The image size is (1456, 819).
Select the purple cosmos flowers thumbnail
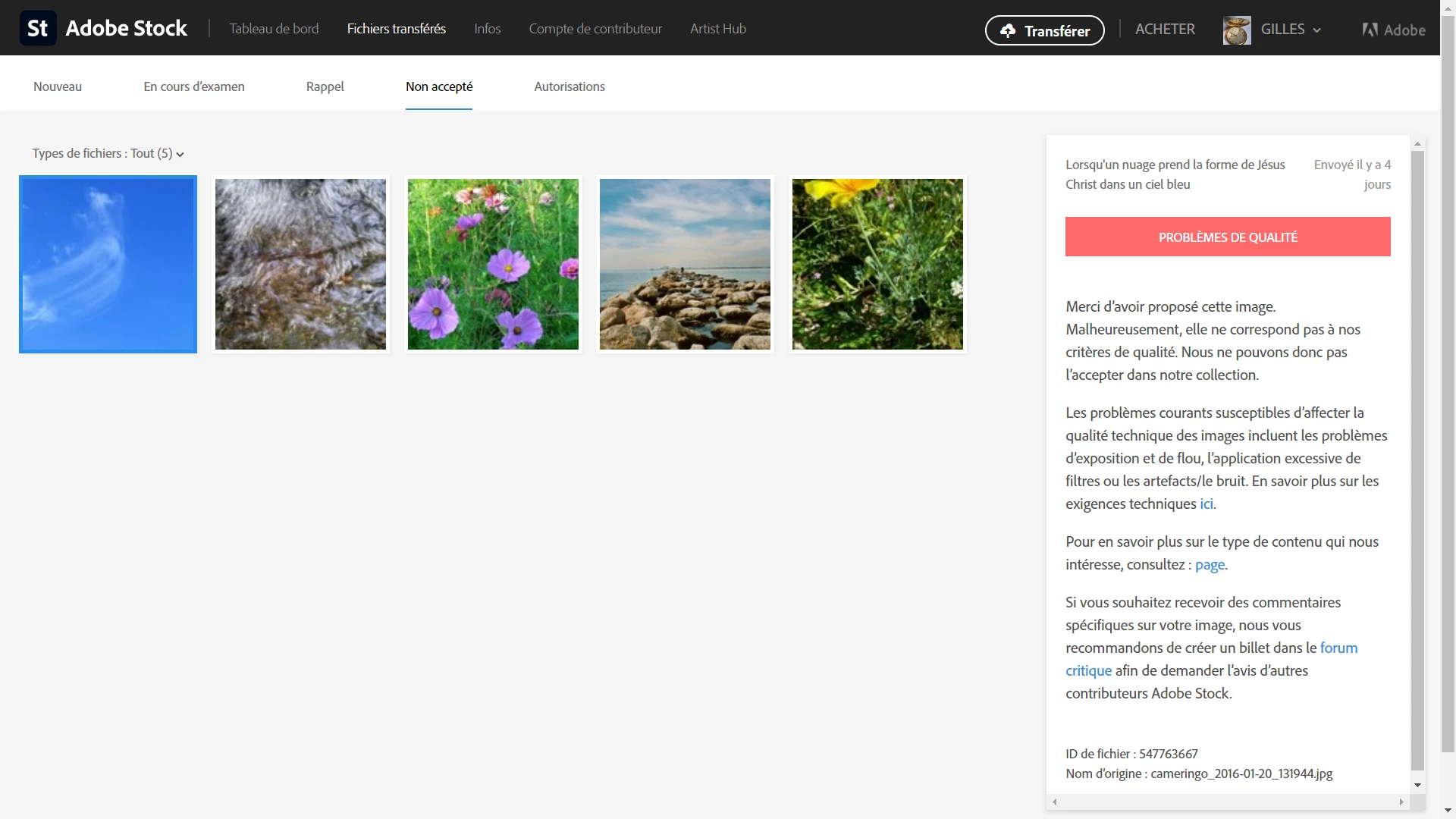(493, 265)
